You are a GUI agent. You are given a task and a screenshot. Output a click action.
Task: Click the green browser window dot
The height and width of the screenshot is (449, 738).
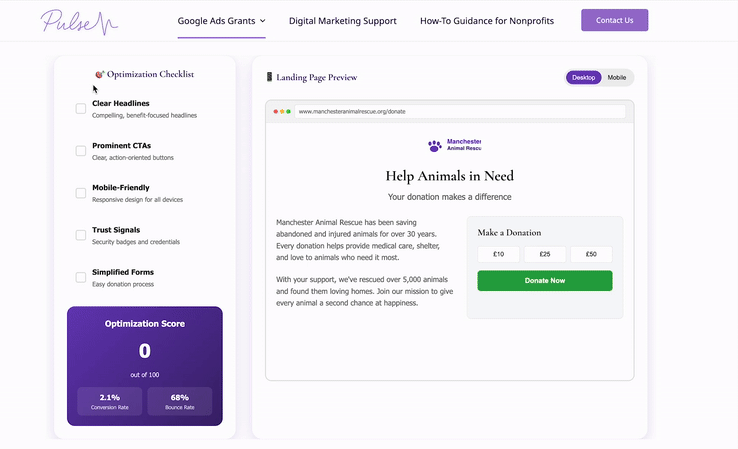click(x=289, y=111)
